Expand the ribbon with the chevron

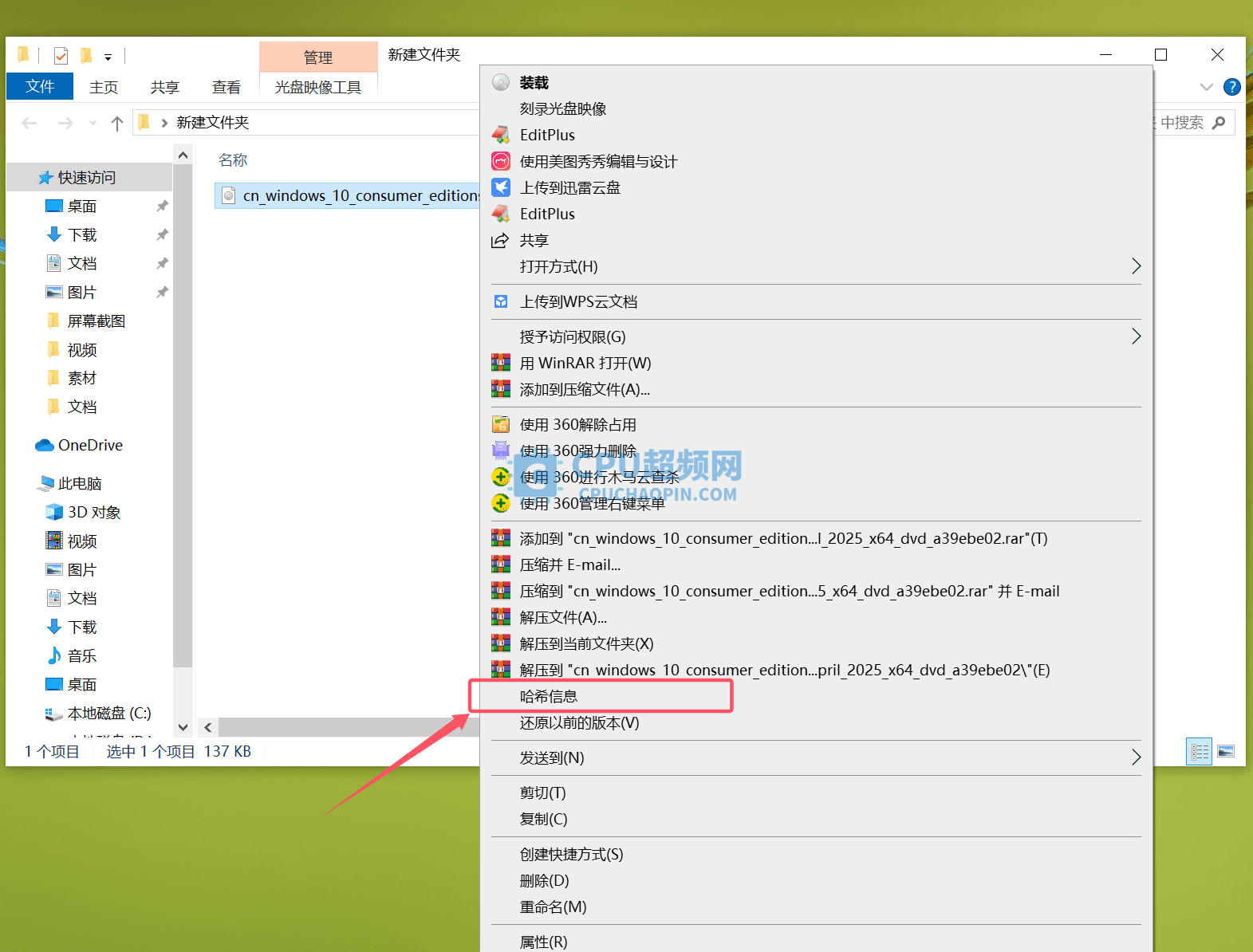[1207, 87]
